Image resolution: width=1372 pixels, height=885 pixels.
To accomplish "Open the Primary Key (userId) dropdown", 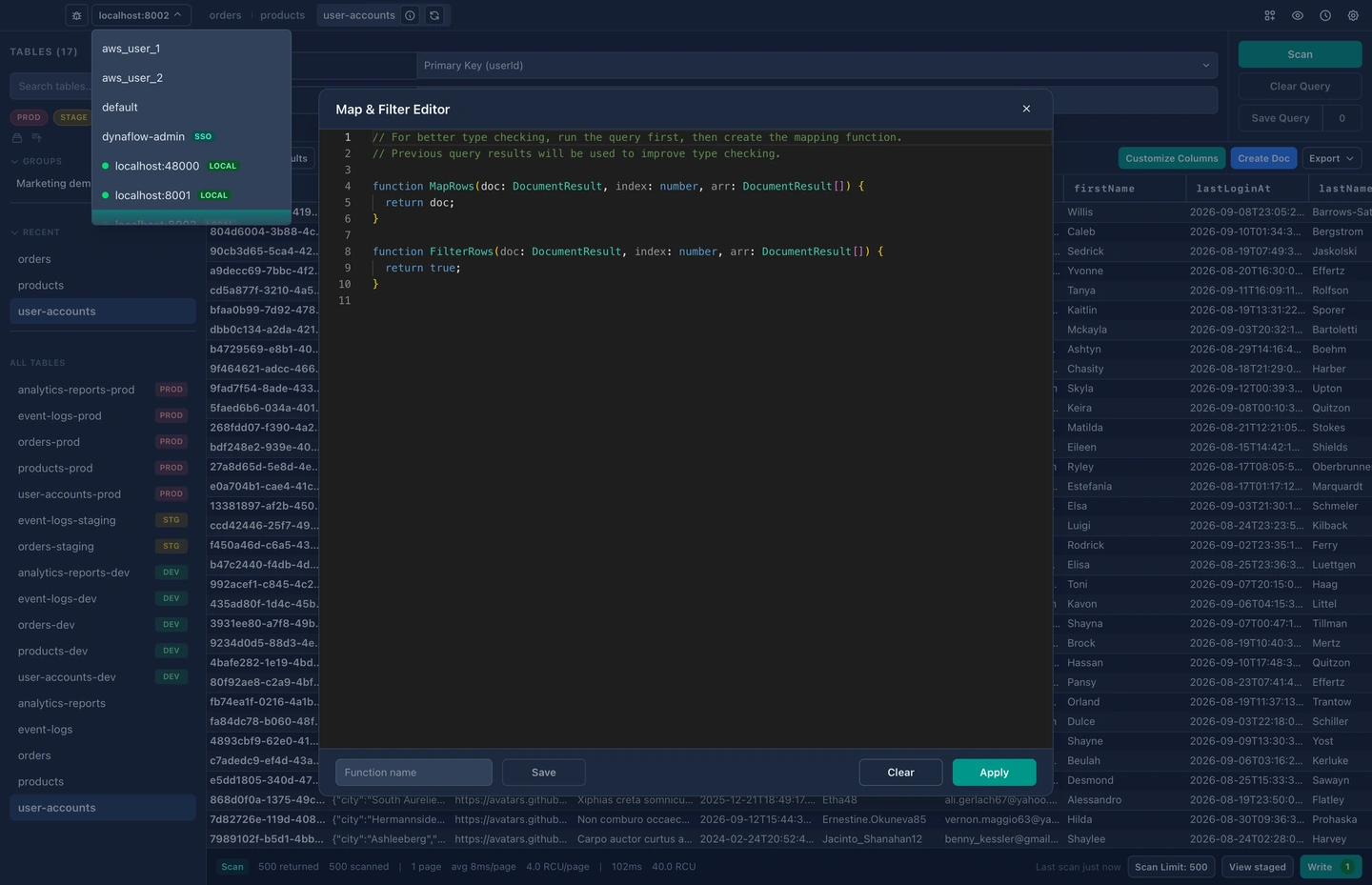I will pos(817,66).
